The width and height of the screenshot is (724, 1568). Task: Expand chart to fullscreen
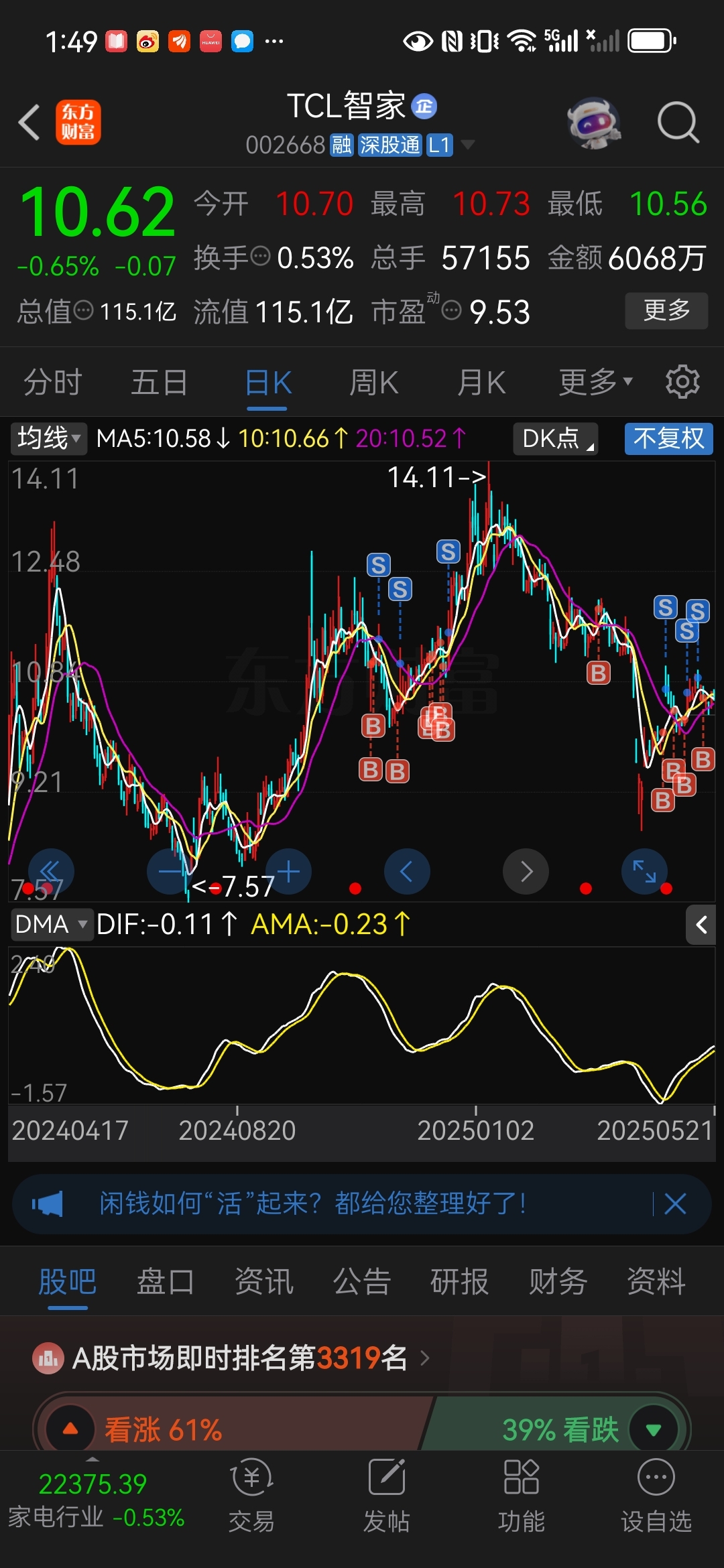[x=644, y=871]
